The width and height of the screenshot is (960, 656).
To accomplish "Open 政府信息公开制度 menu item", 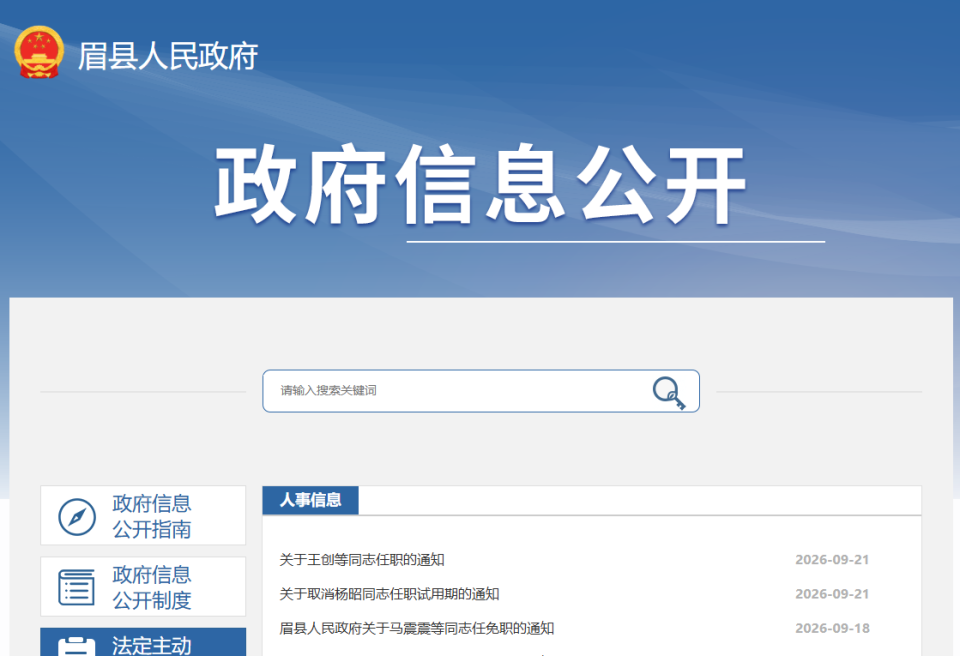I will click(x=143, y=587).
